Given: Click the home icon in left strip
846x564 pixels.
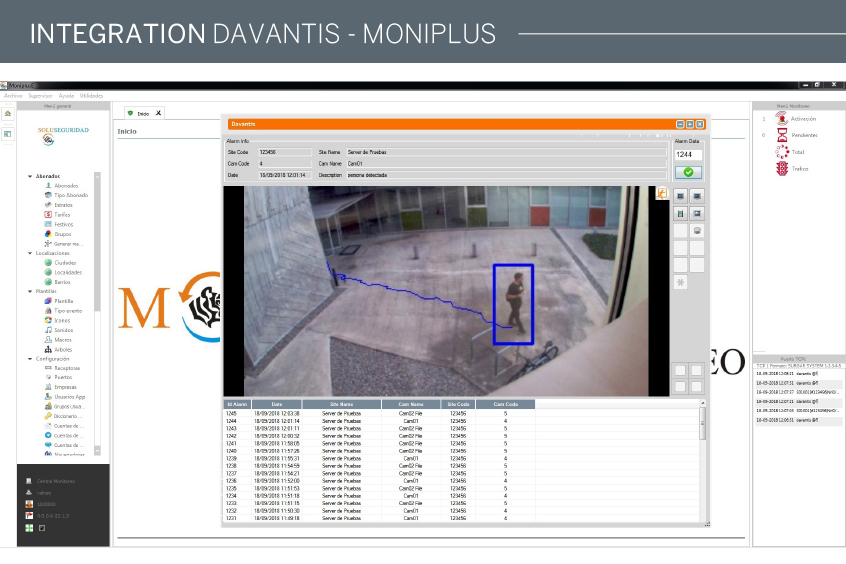Looking at the screenshot, I should (7, 114).
